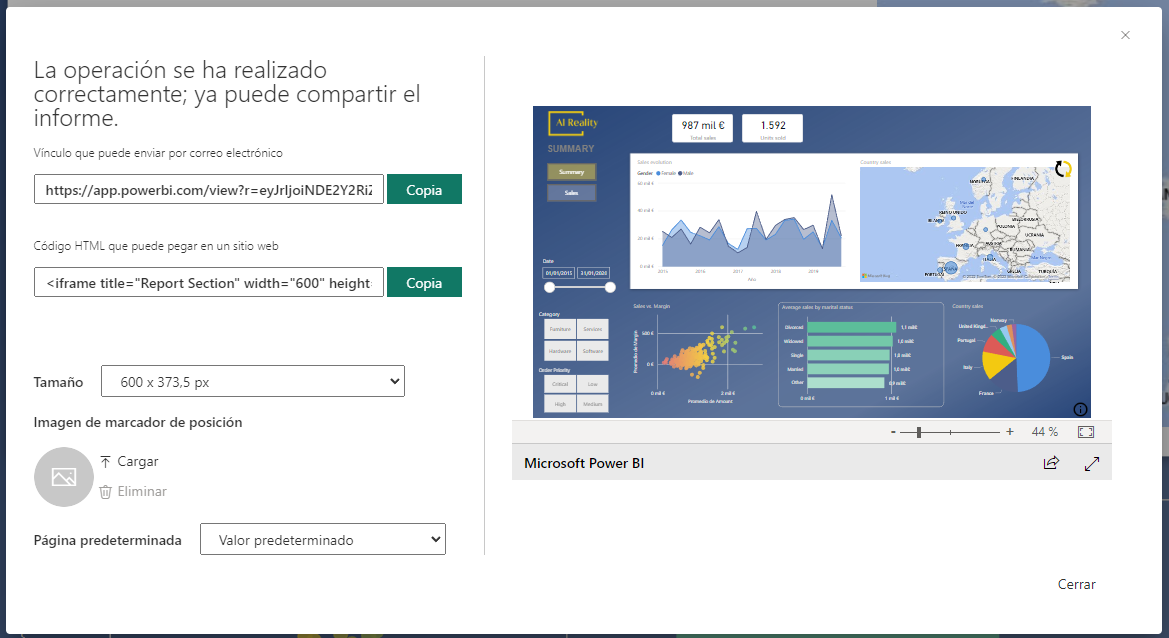
Task: Click the share icon in the Power BI footer
Action: [x=1051, y=463]
